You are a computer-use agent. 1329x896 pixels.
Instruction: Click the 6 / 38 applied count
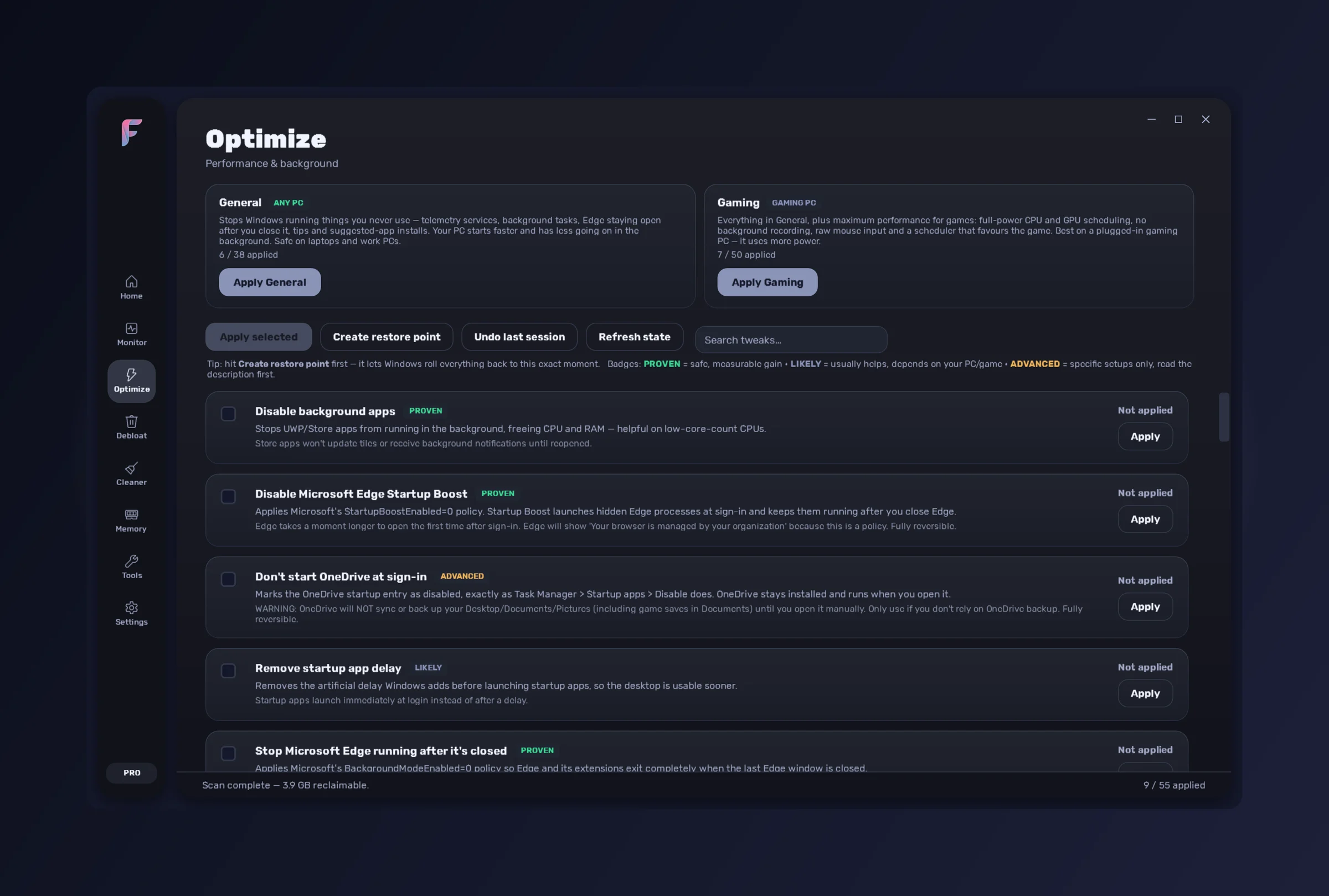click(249, 255)
